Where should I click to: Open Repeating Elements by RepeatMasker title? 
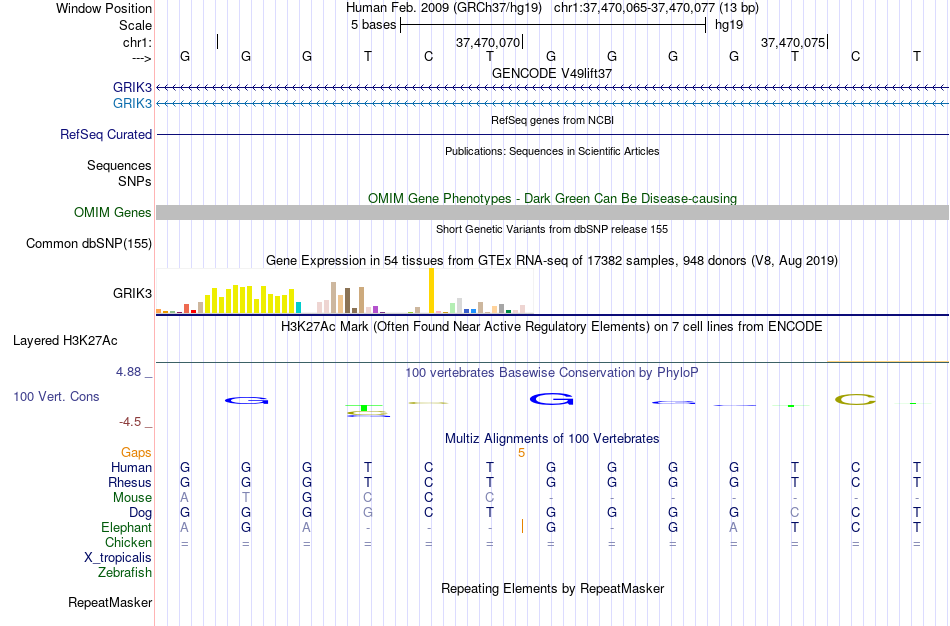(552, 588)
